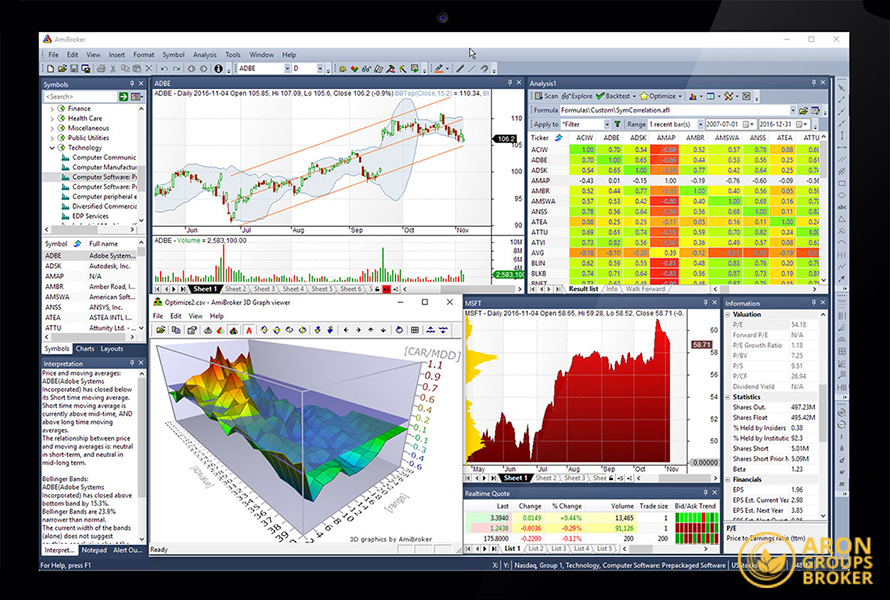The height and width of the screenshot is (600, 890).
Task: Switch to the Charts tab in the Symbols panel
Action: 85,349
